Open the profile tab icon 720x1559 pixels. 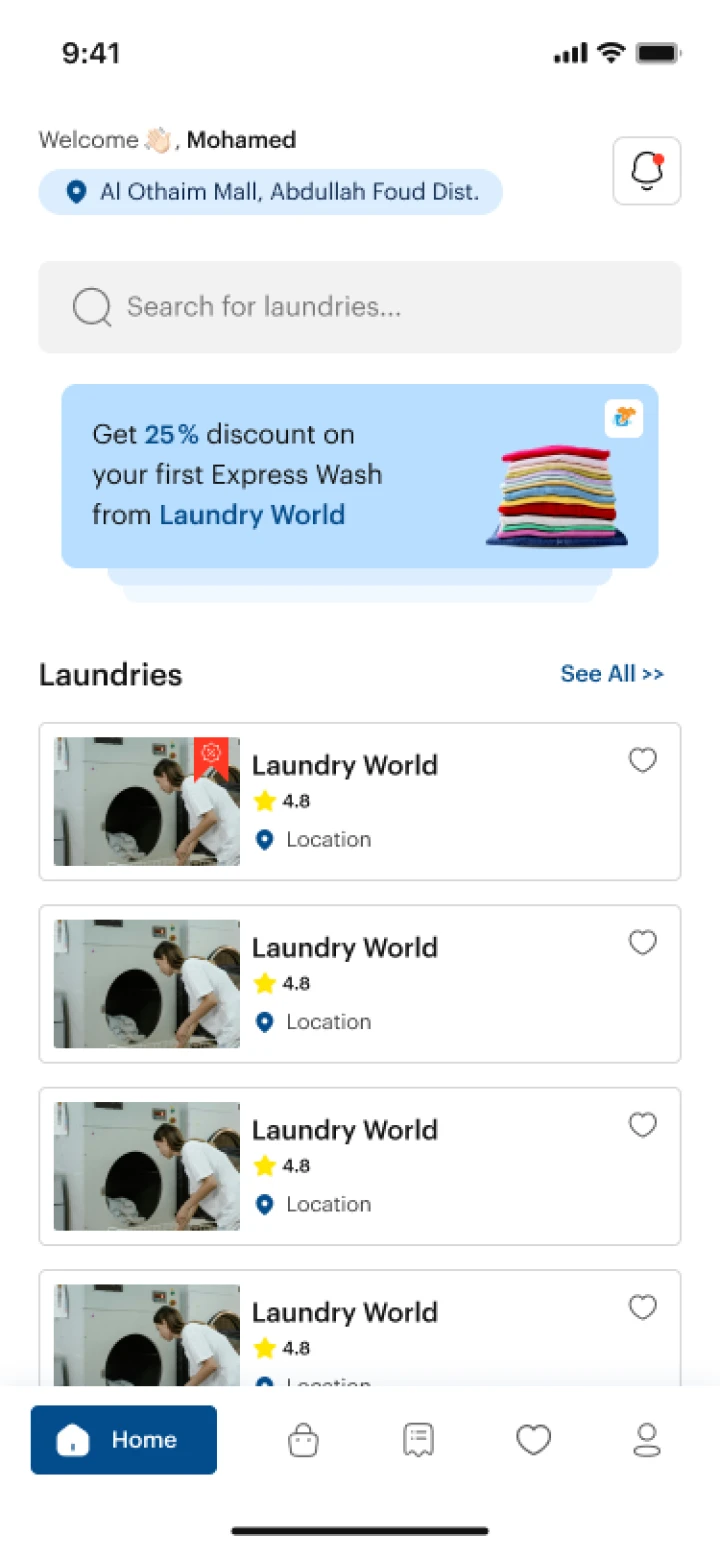(x=647, y=1440)
